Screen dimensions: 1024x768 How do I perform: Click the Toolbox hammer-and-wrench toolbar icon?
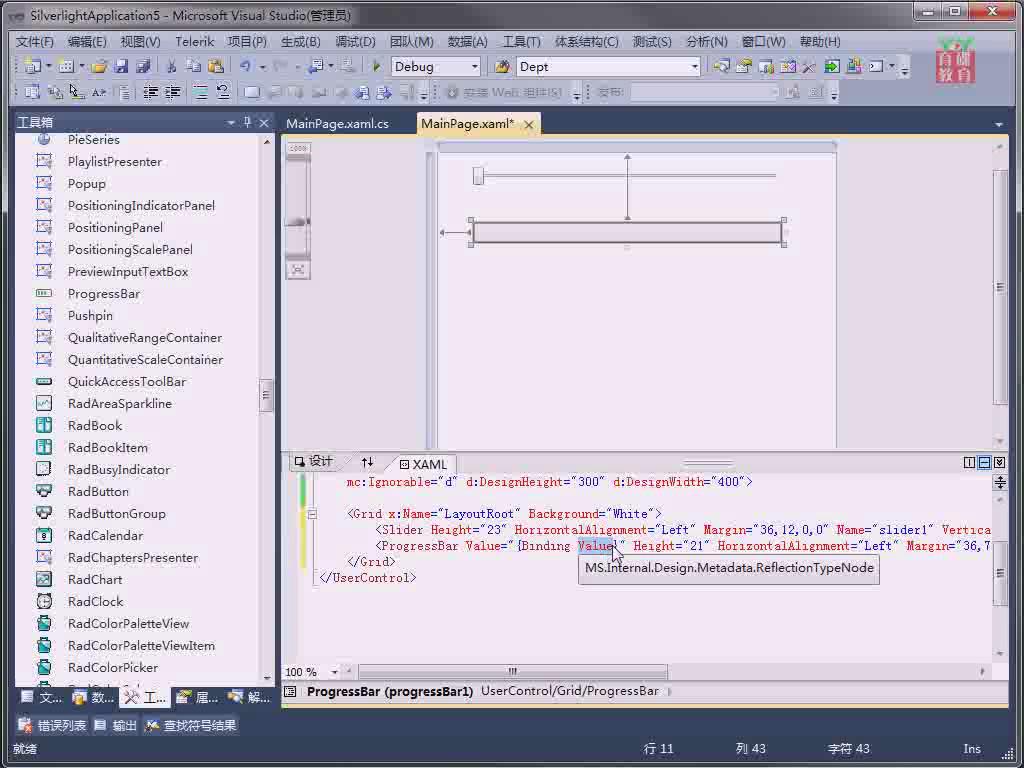click(x=810, y=67)
